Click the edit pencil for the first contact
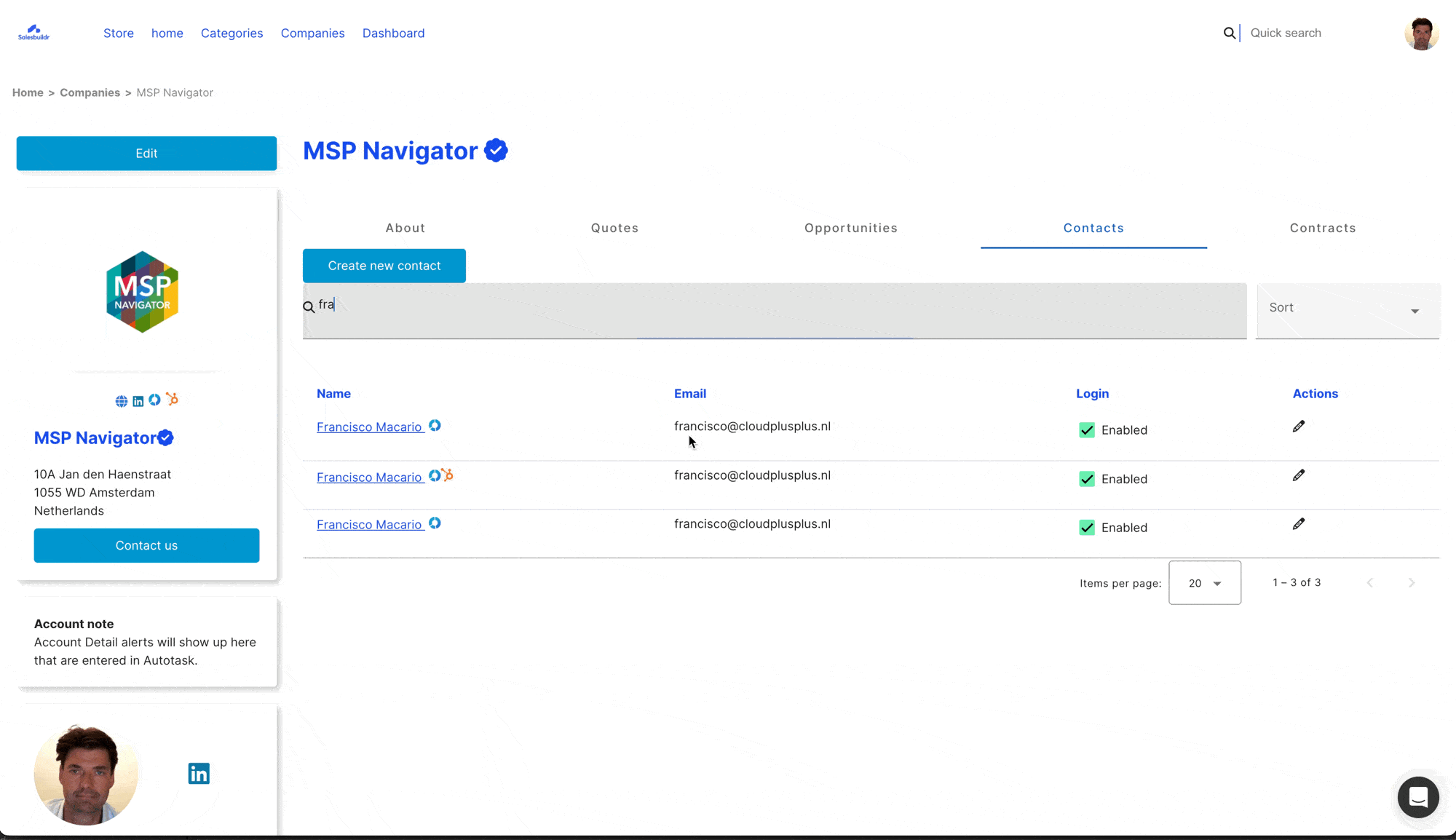The image size is (1456, 840). pyautogui.click(x=1299, y=427)
